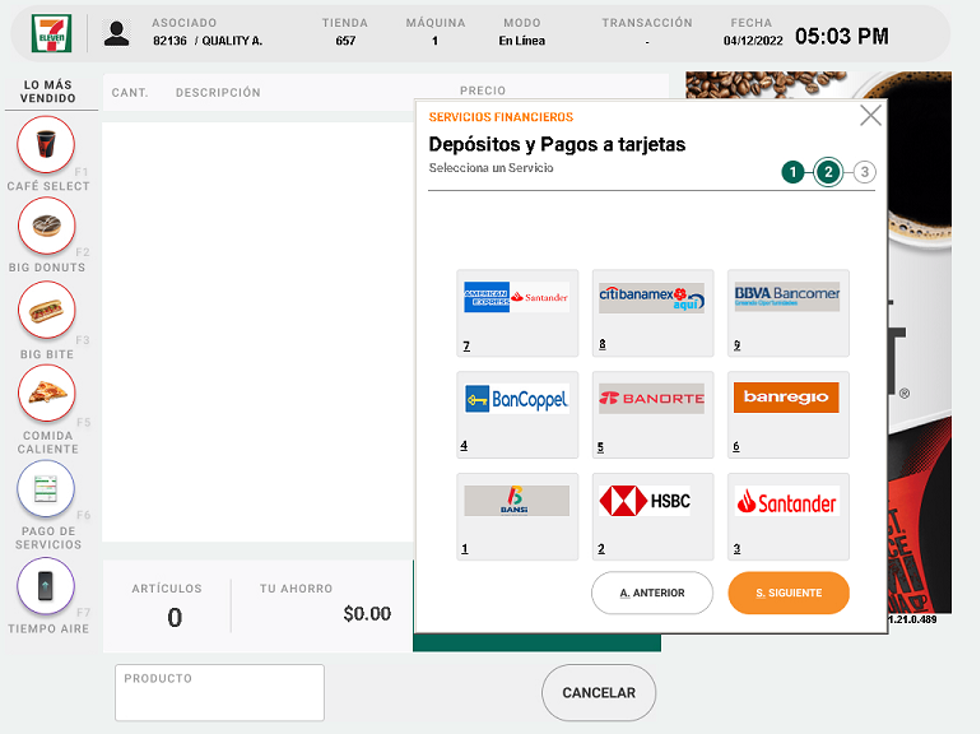Choose the Big Bite hot dog icon

tap(46, 310)
